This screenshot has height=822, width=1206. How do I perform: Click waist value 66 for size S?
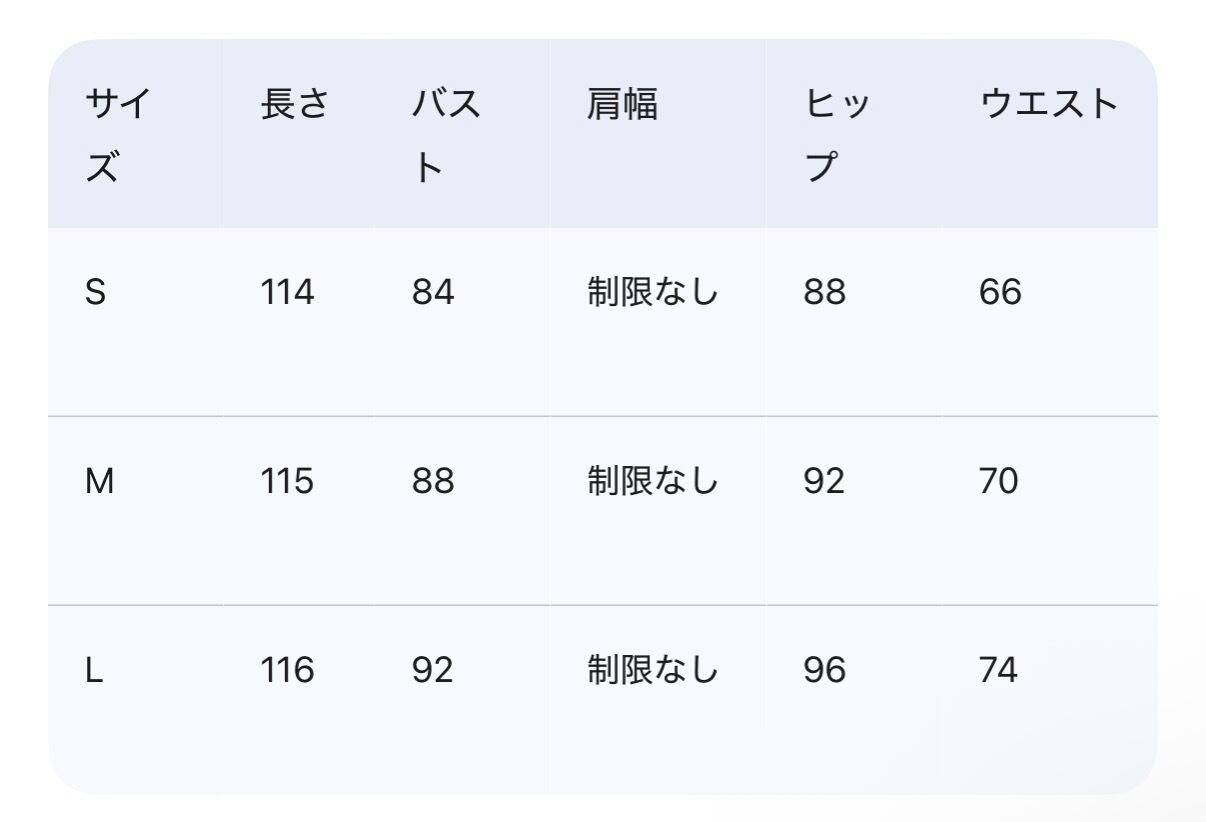1000,292
